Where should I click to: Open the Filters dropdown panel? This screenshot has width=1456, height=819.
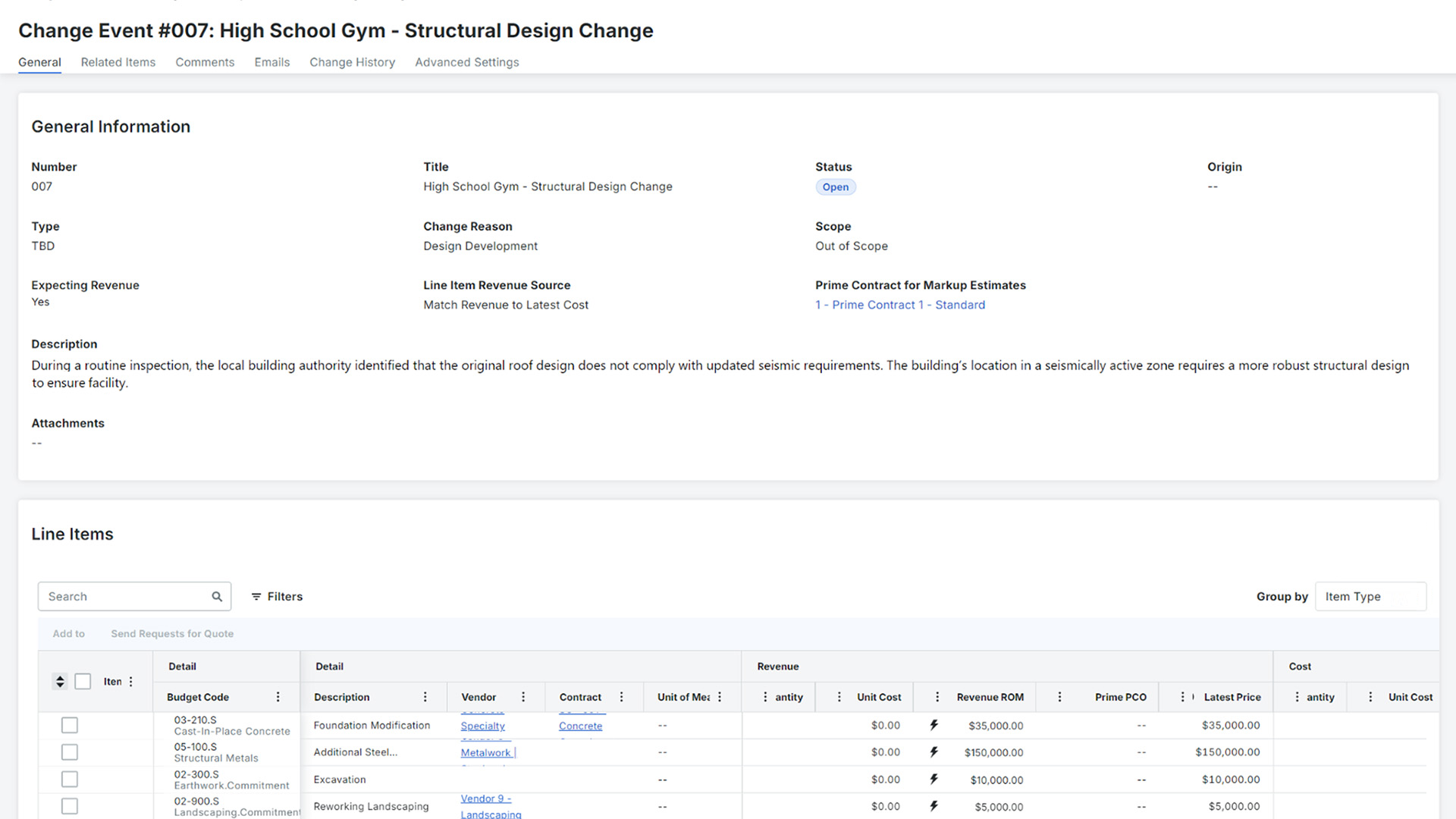276,596
